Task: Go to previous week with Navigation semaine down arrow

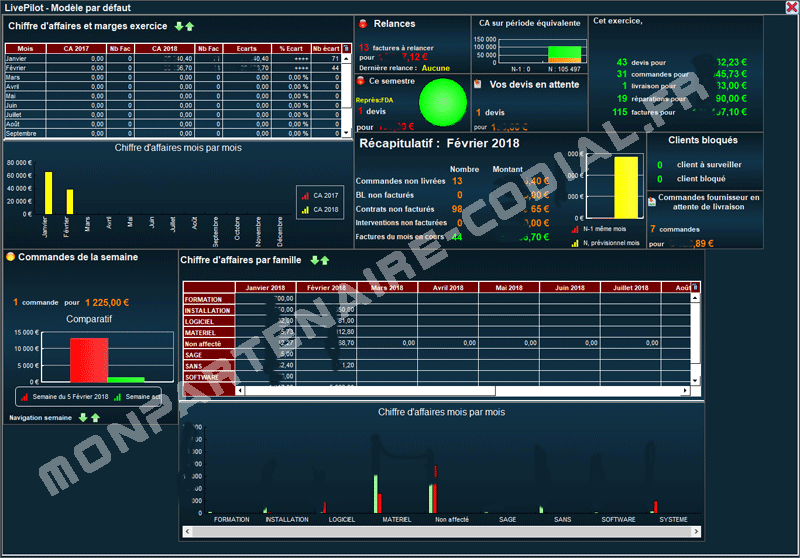Action: coord(83,417)
